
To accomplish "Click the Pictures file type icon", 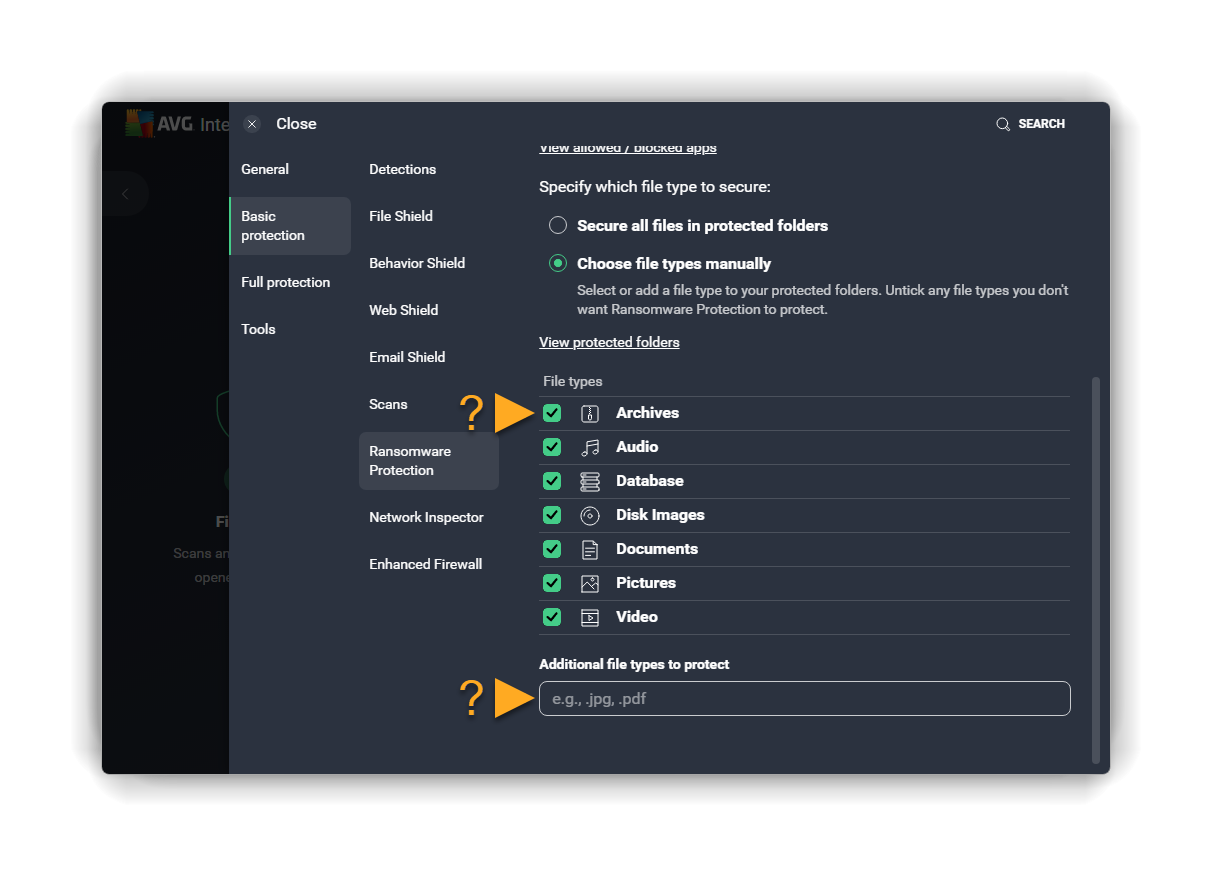I will coord(590,583).
